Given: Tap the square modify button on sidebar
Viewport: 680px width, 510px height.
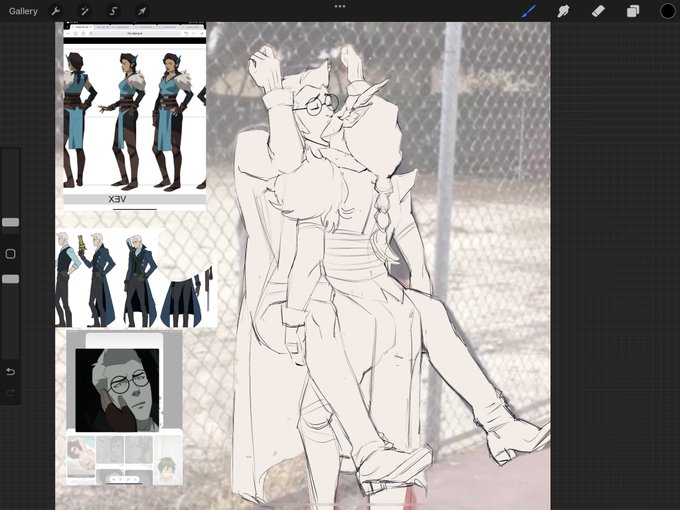Looking at the screenshot, I should pos(10,254).
